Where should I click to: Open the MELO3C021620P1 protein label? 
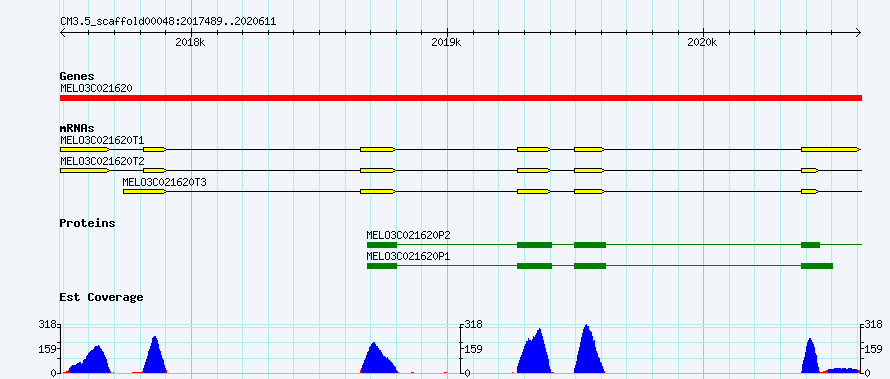click(409, 256)
